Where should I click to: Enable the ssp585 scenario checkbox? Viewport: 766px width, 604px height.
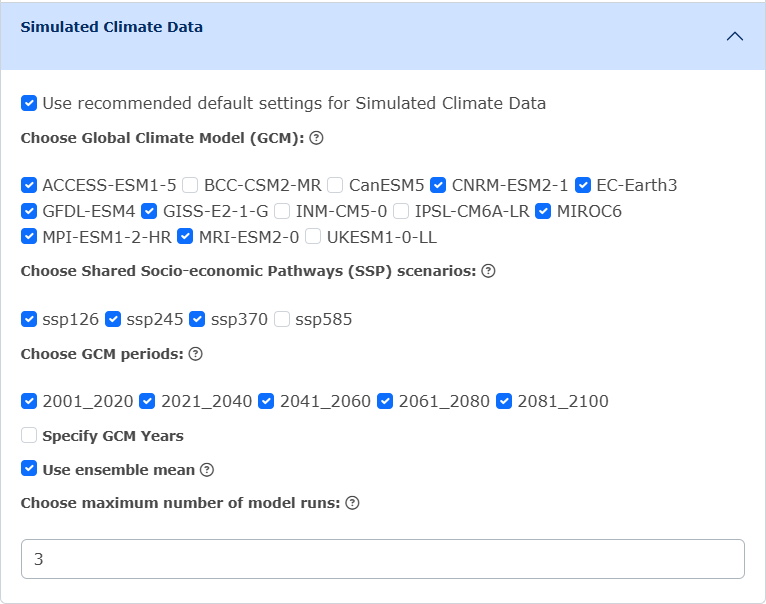(282, 320)
